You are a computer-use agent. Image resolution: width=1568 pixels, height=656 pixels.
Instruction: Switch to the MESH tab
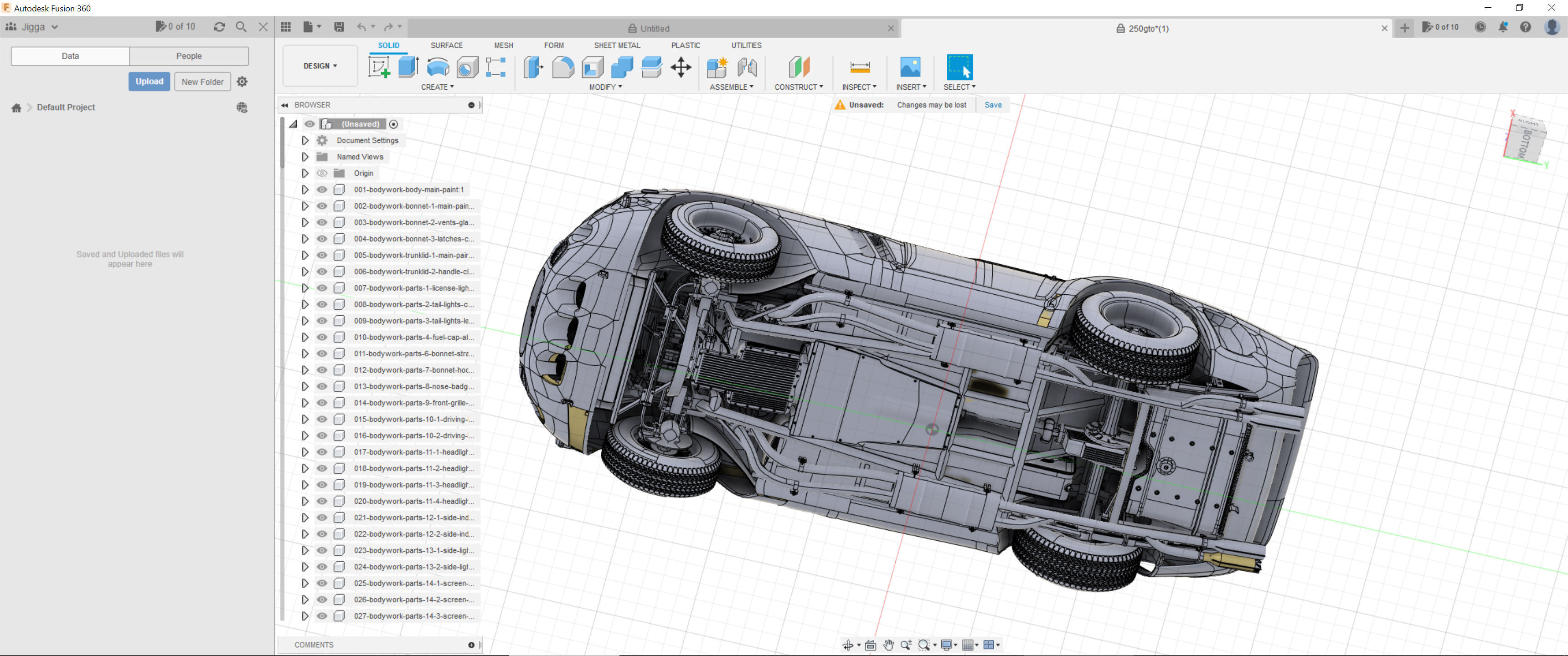tap(503, 46)
